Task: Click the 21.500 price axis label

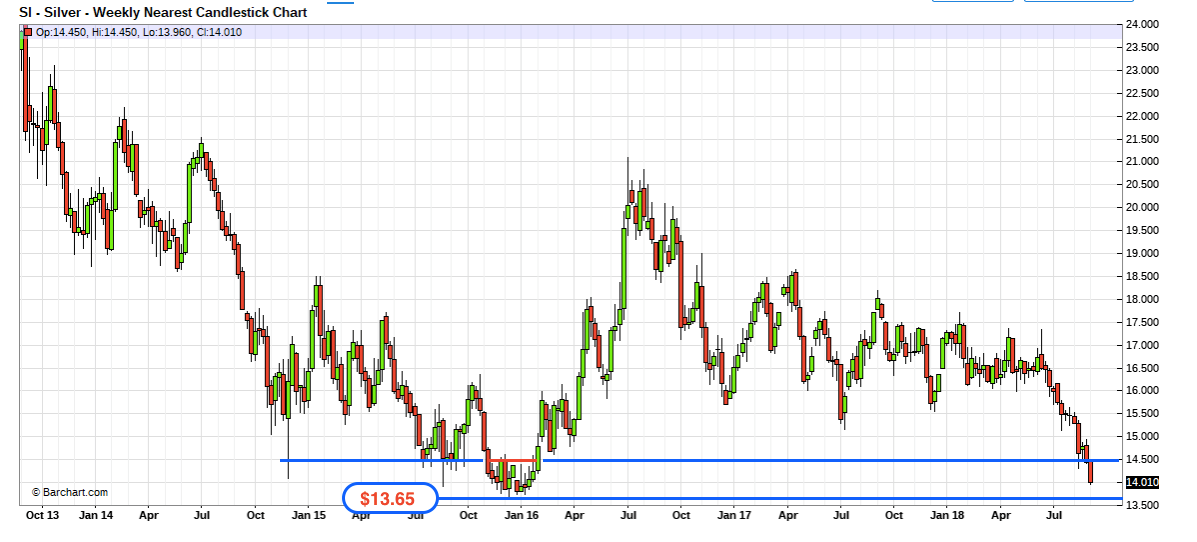Action: [x=1143, y=139]
